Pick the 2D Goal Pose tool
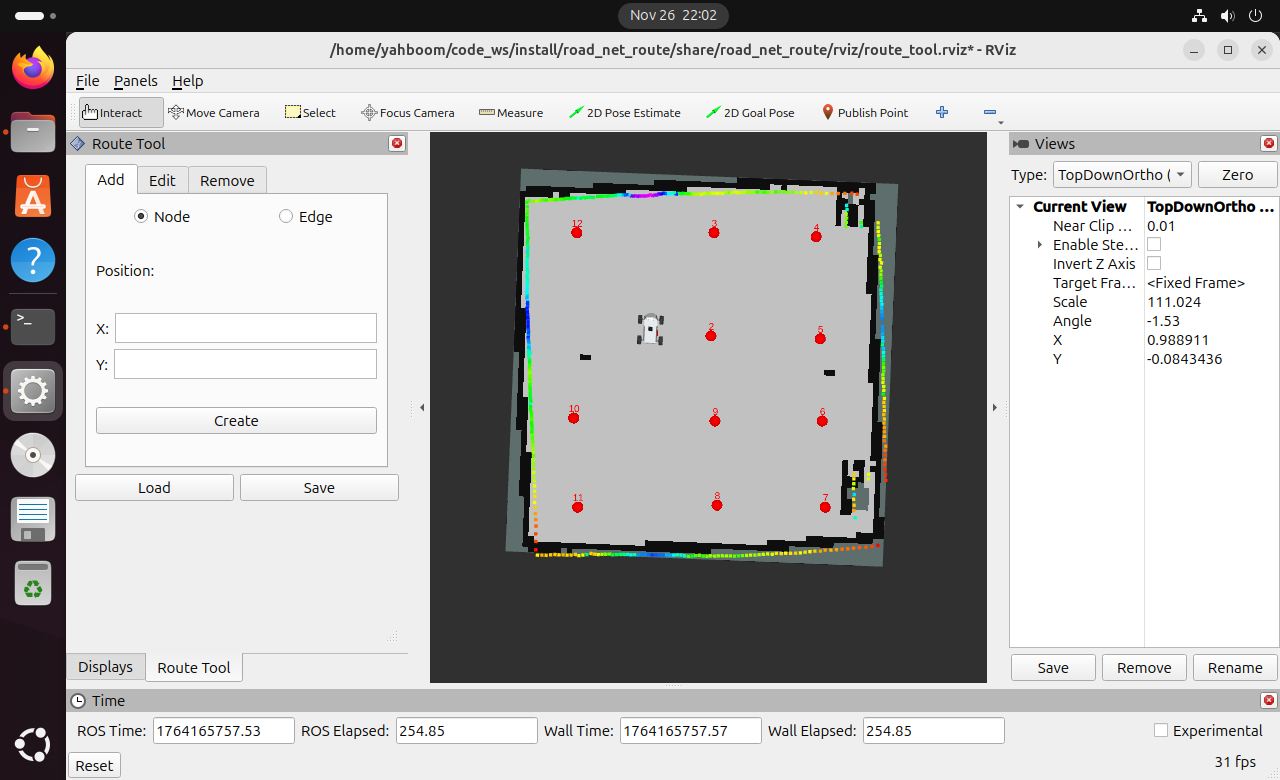Image resolution: width=1280 pixels, height=780 pixels. pos(750,113)
